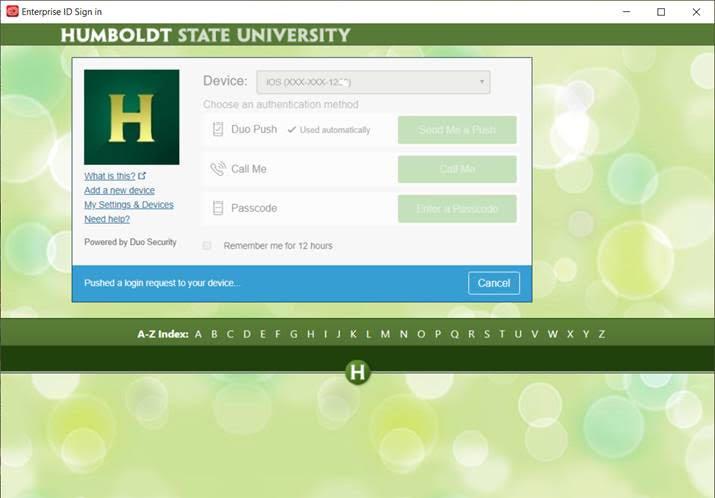
Task: Select letter S in the A-Z Index
Action: point(487,334)
